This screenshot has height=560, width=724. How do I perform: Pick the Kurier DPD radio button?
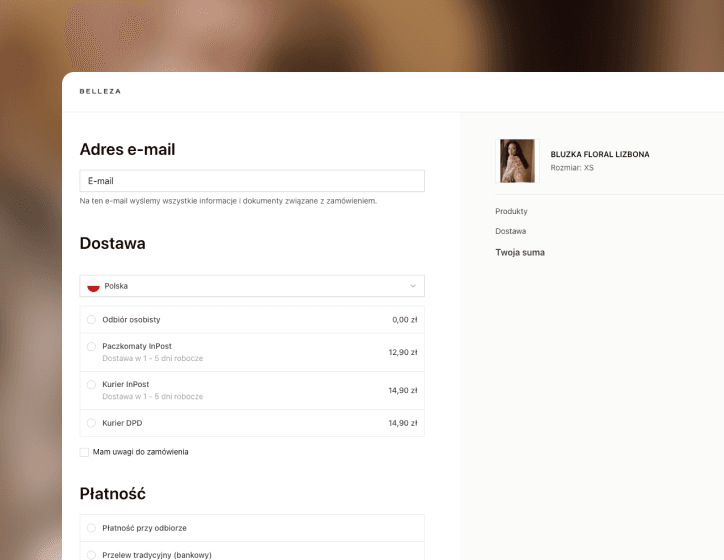tap(92, 423)
